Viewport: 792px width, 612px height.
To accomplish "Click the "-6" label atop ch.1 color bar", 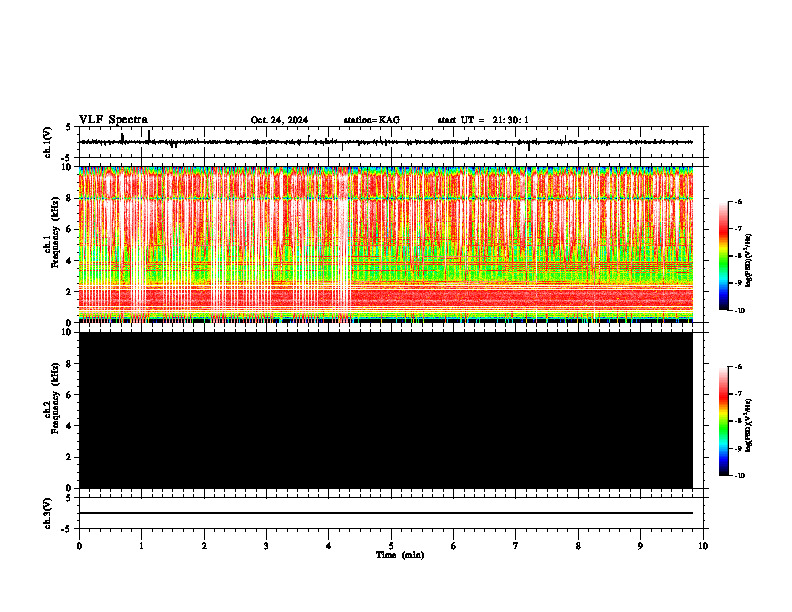I will [738, 202].
